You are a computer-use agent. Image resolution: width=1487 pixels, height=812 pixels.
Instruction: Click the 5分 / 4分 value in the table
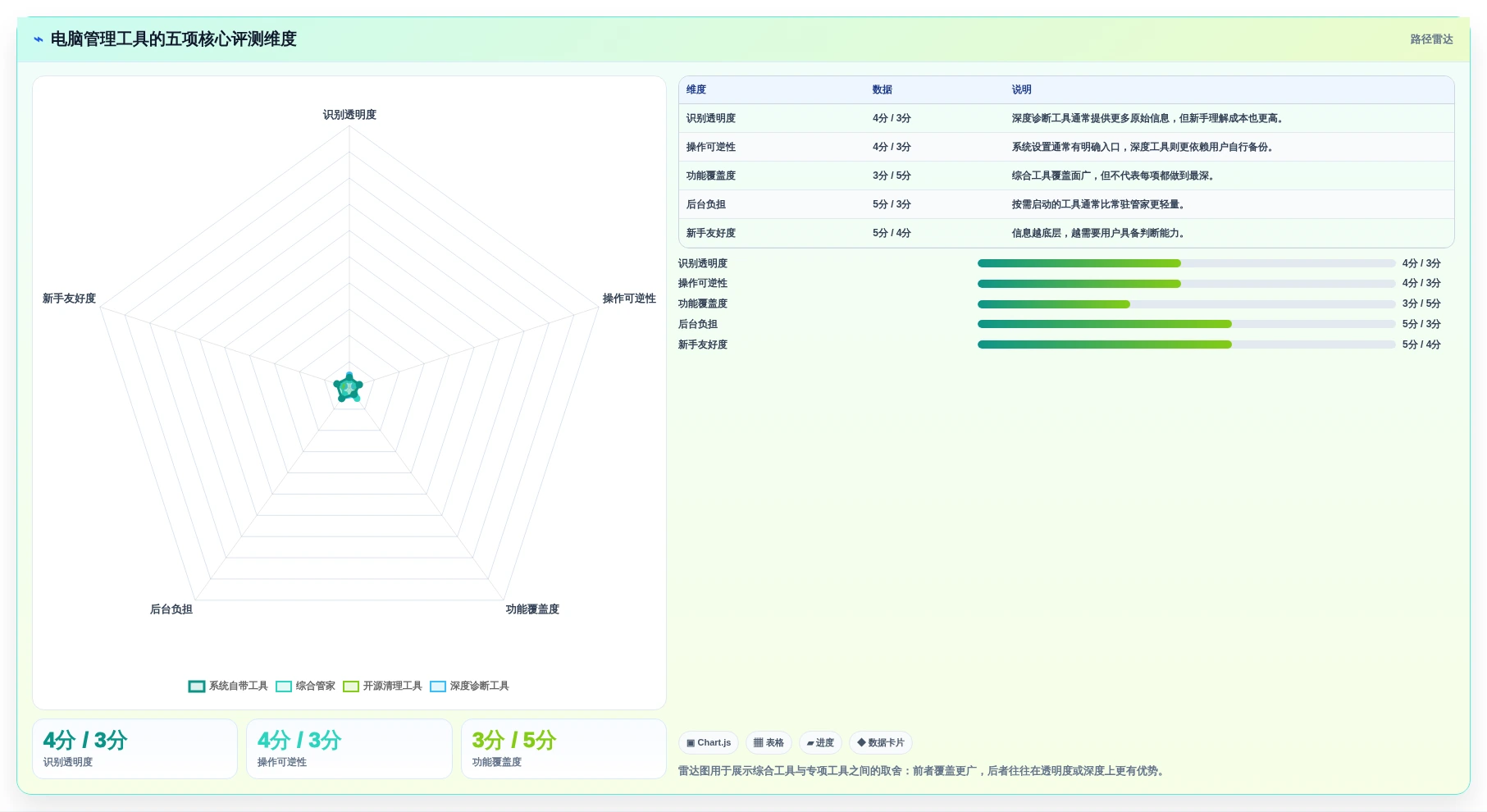point(892,234)
